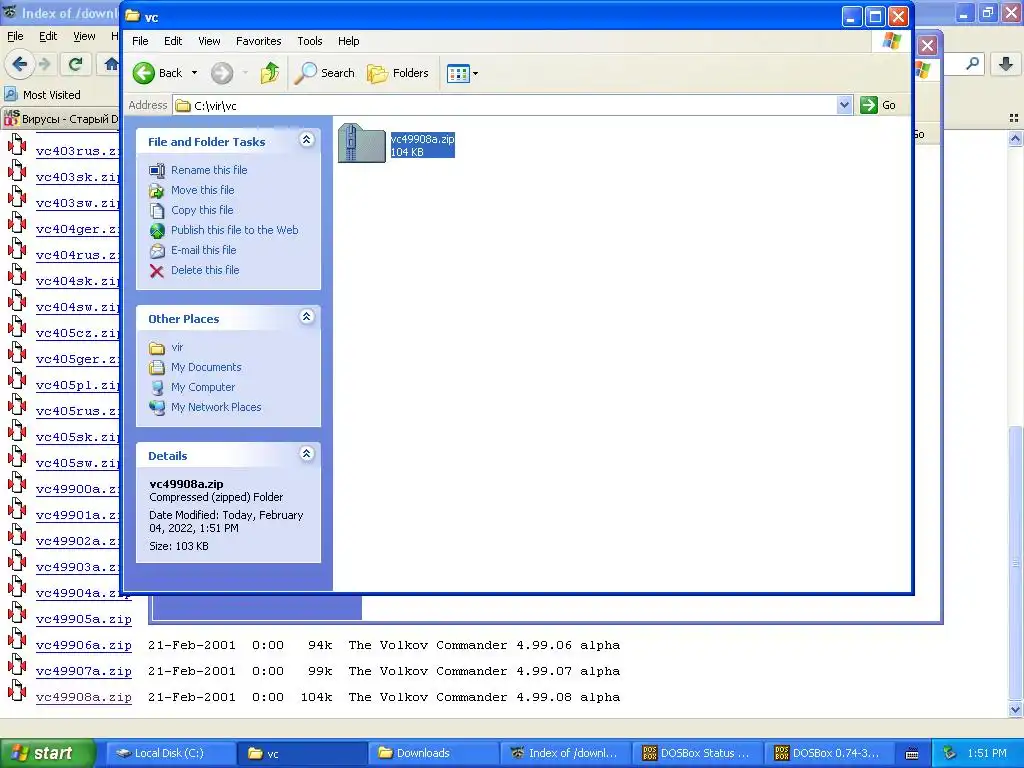The width and height of the screenshot is (1024, 768).
Task: Expand the Address bar dropdown
Action: point(844,105)
